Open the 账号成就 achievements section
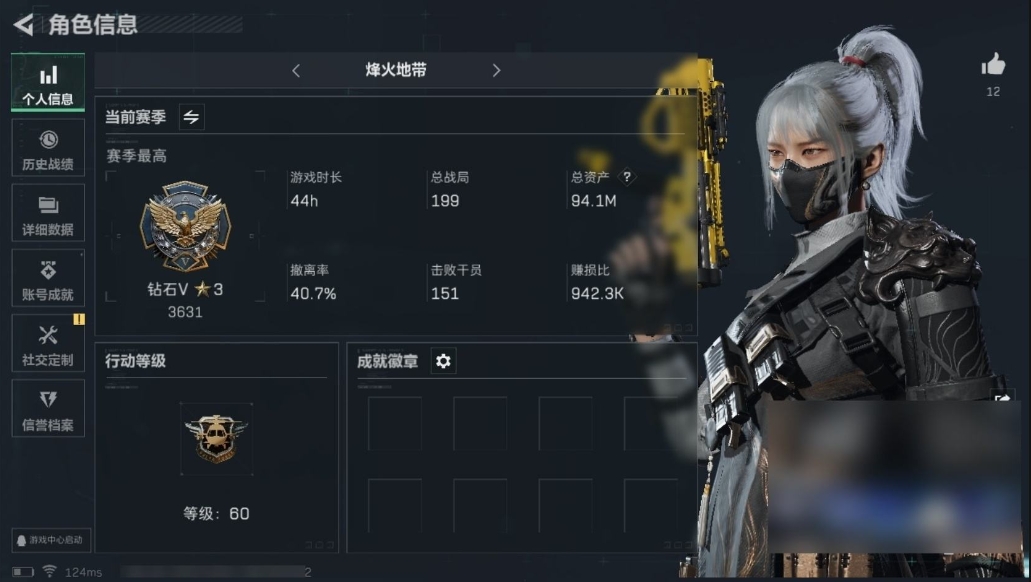Viewport: 1031px width, 582px height. click(48, 278)
